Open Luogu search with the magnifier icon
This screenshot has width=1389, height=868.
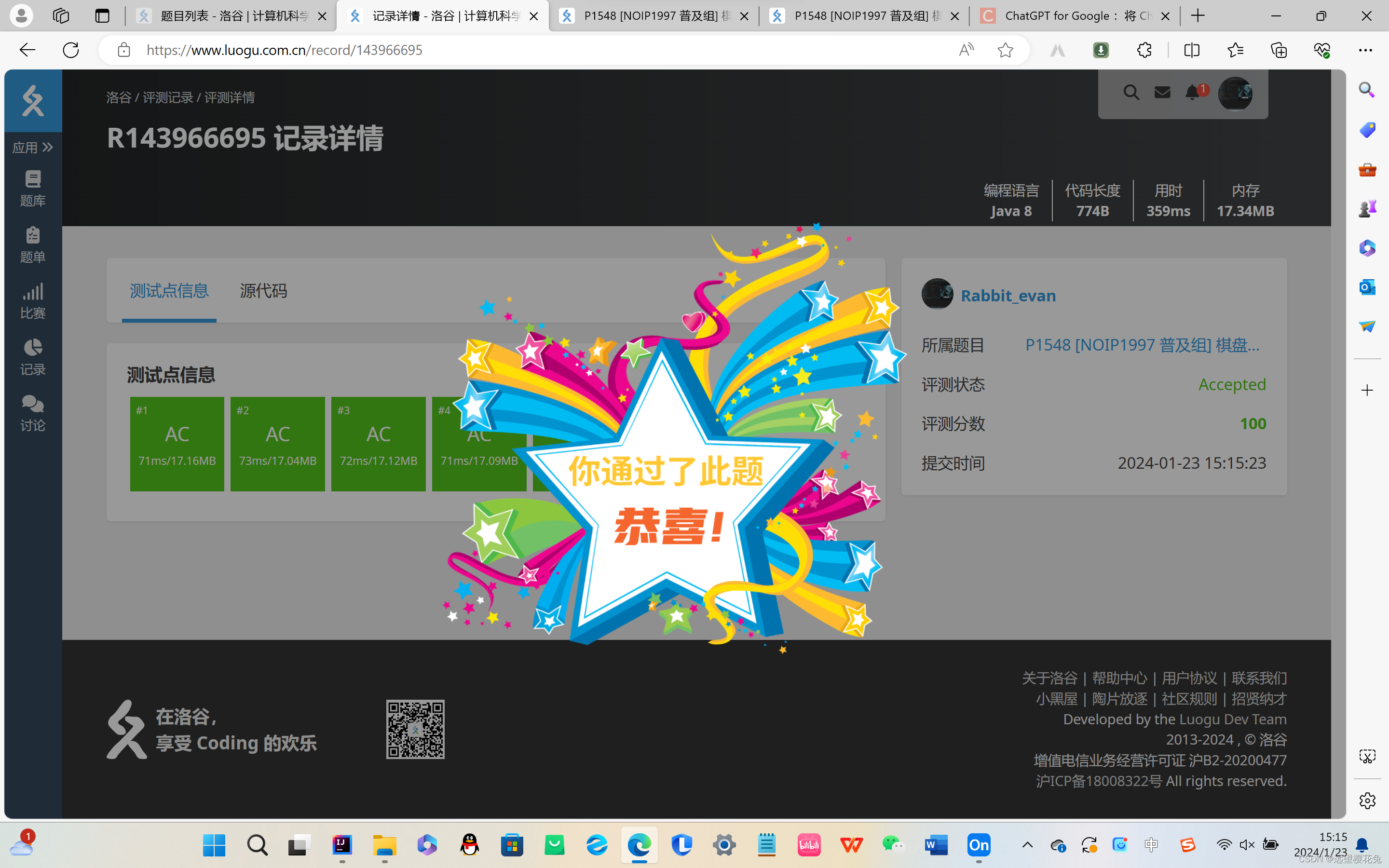coord(1131,92)
